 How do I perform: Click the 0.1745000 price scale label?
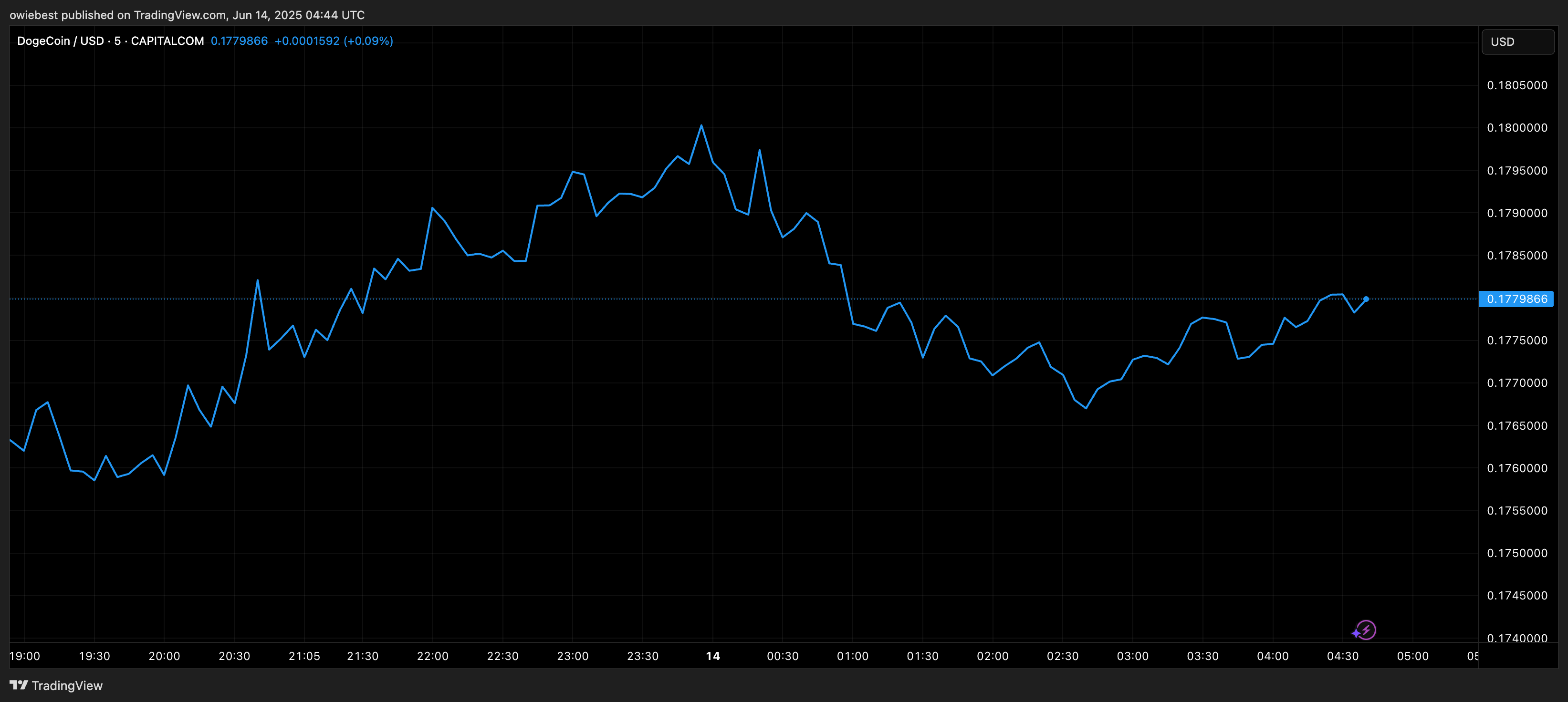click(x=1517, y=596)
